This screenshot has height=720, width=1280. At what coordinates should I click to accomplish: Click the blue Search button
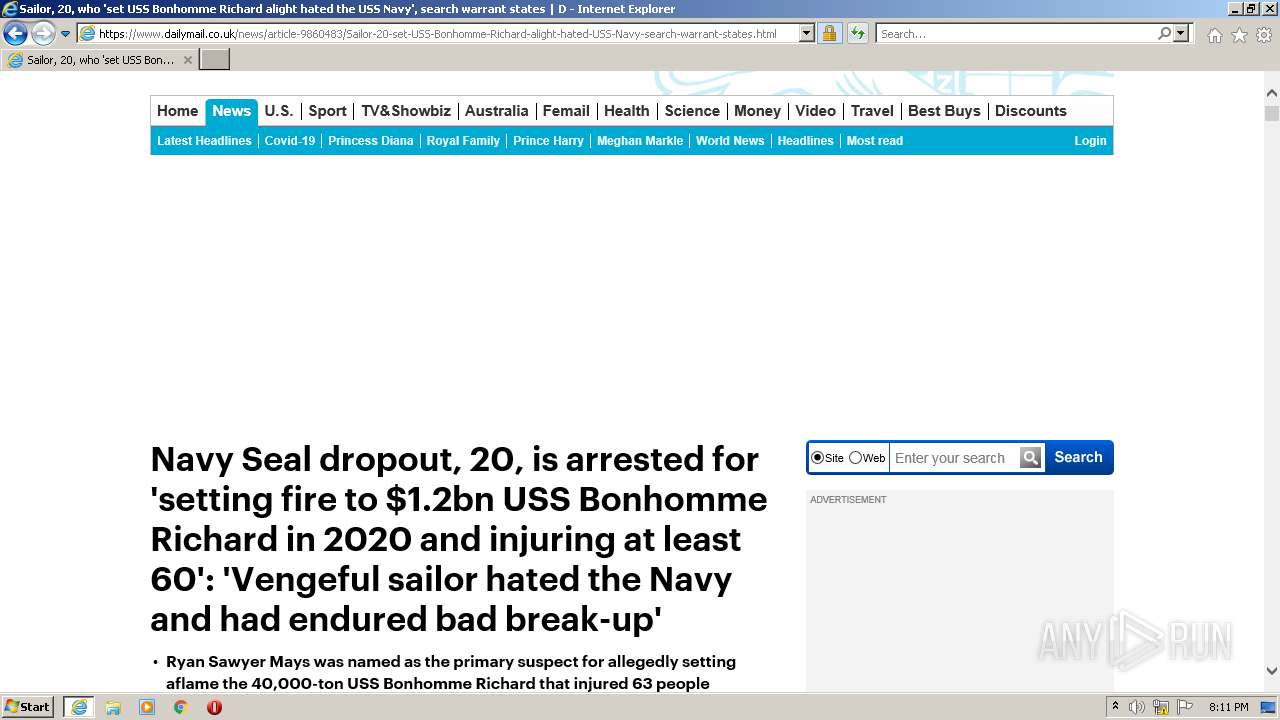pos(1078,457)
